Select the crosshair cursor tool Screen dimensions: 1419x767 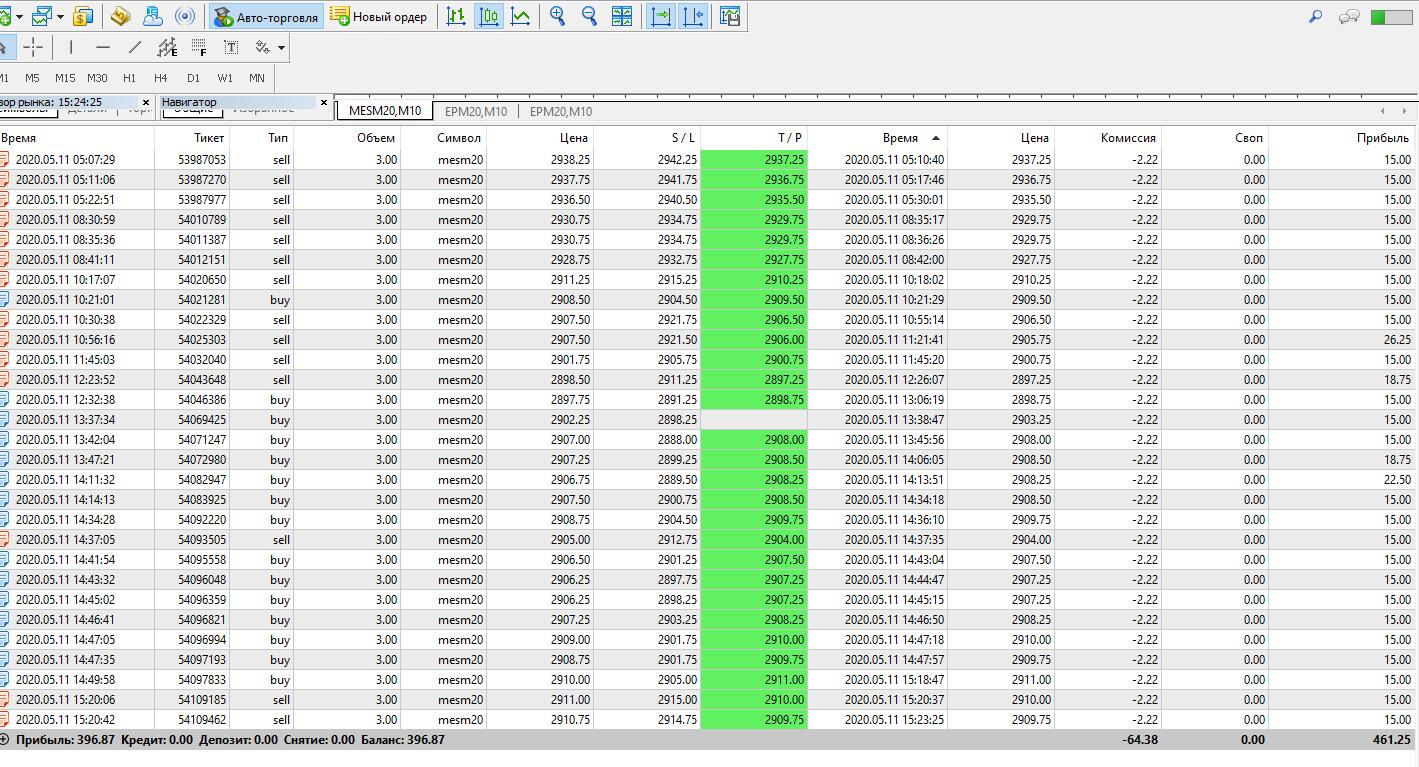pos(33,47)
